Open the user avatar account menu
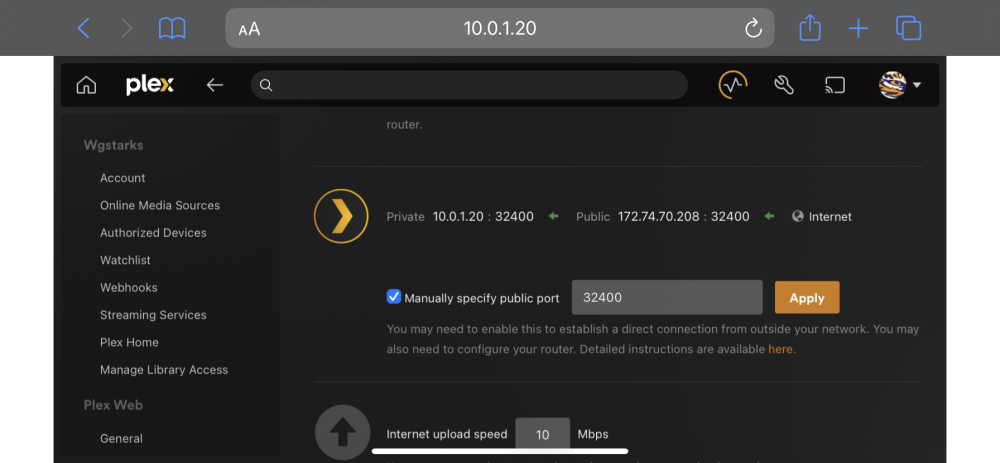Viewport: 1000px width, 463px height. [x=892, y=85]
